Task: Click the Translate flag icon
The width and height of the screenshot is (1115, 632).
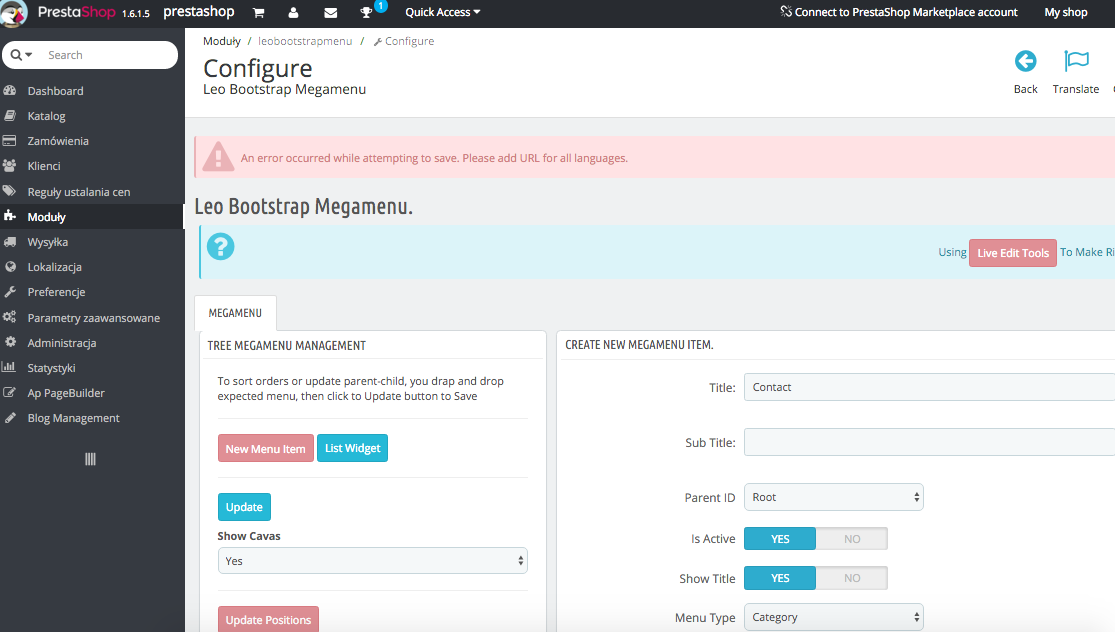Action: pyautogui.click(x=1076, y=61)
